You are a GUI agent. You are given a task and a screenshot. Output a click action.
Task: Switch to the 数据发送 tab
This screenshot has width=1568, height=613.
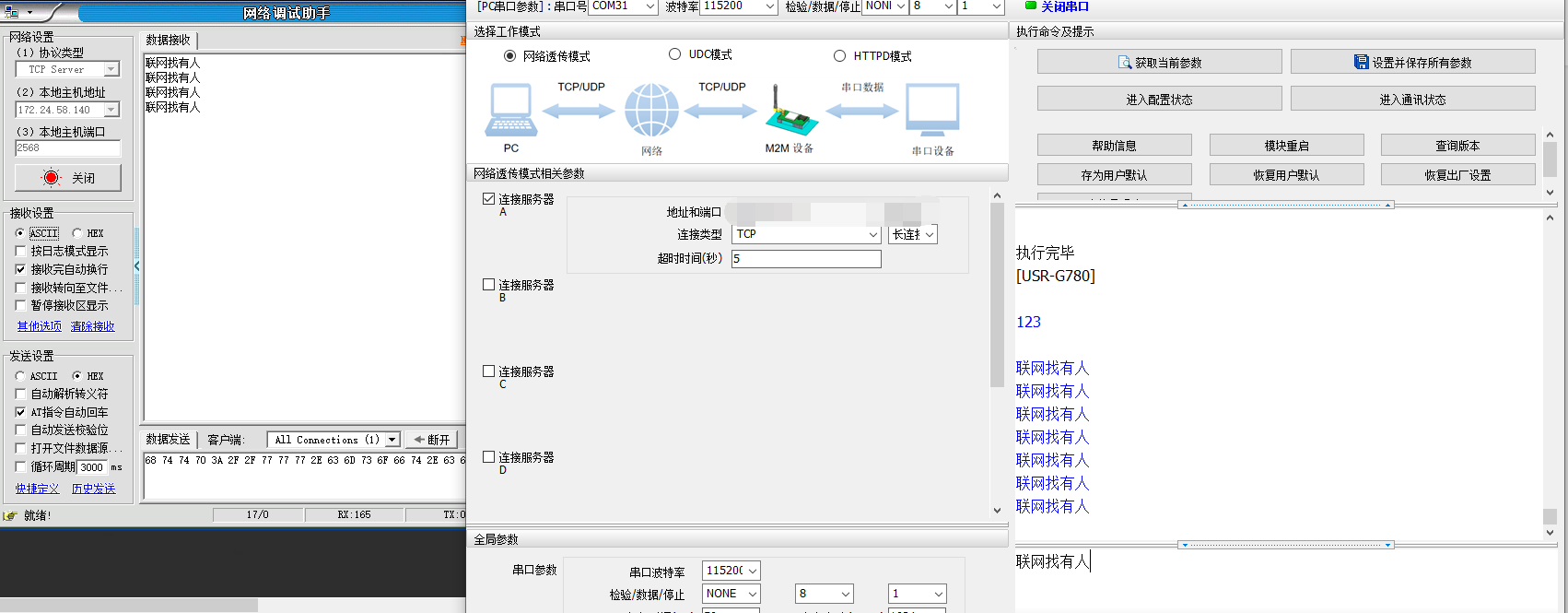168,440
